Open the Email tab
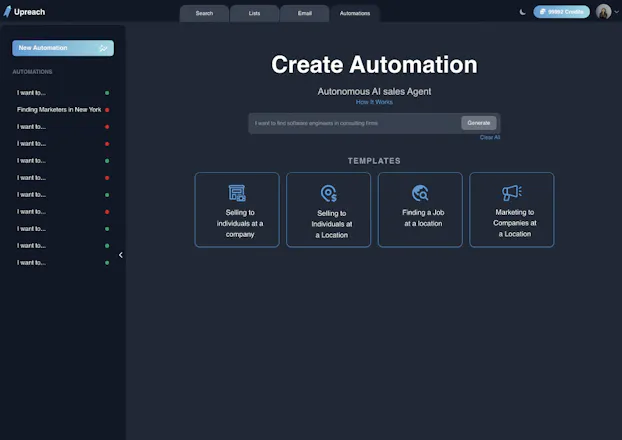 [x=305, y=13]
